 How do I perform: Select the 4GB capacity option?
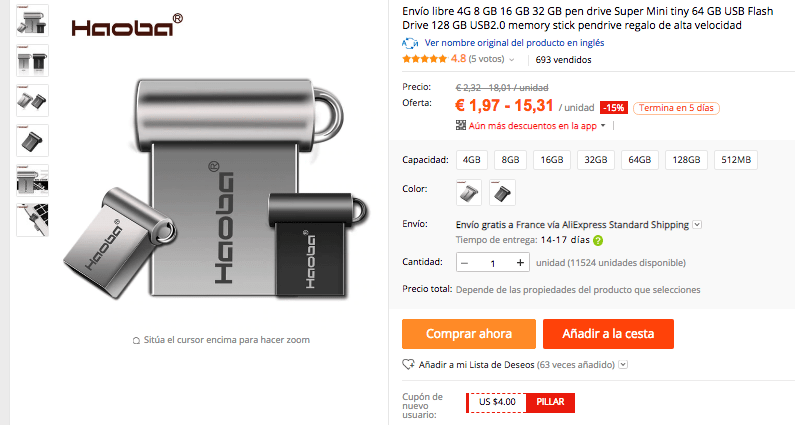tap(472, 160)
